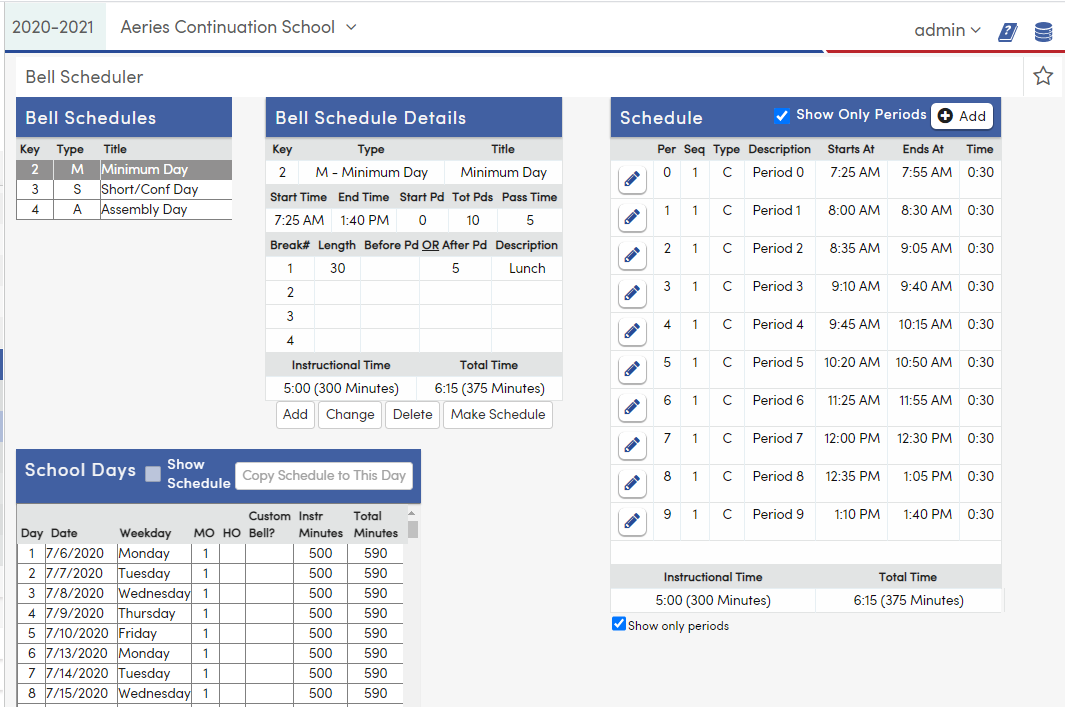
Task: Open the help documentation icon
Action: [x=1007, y=31]
